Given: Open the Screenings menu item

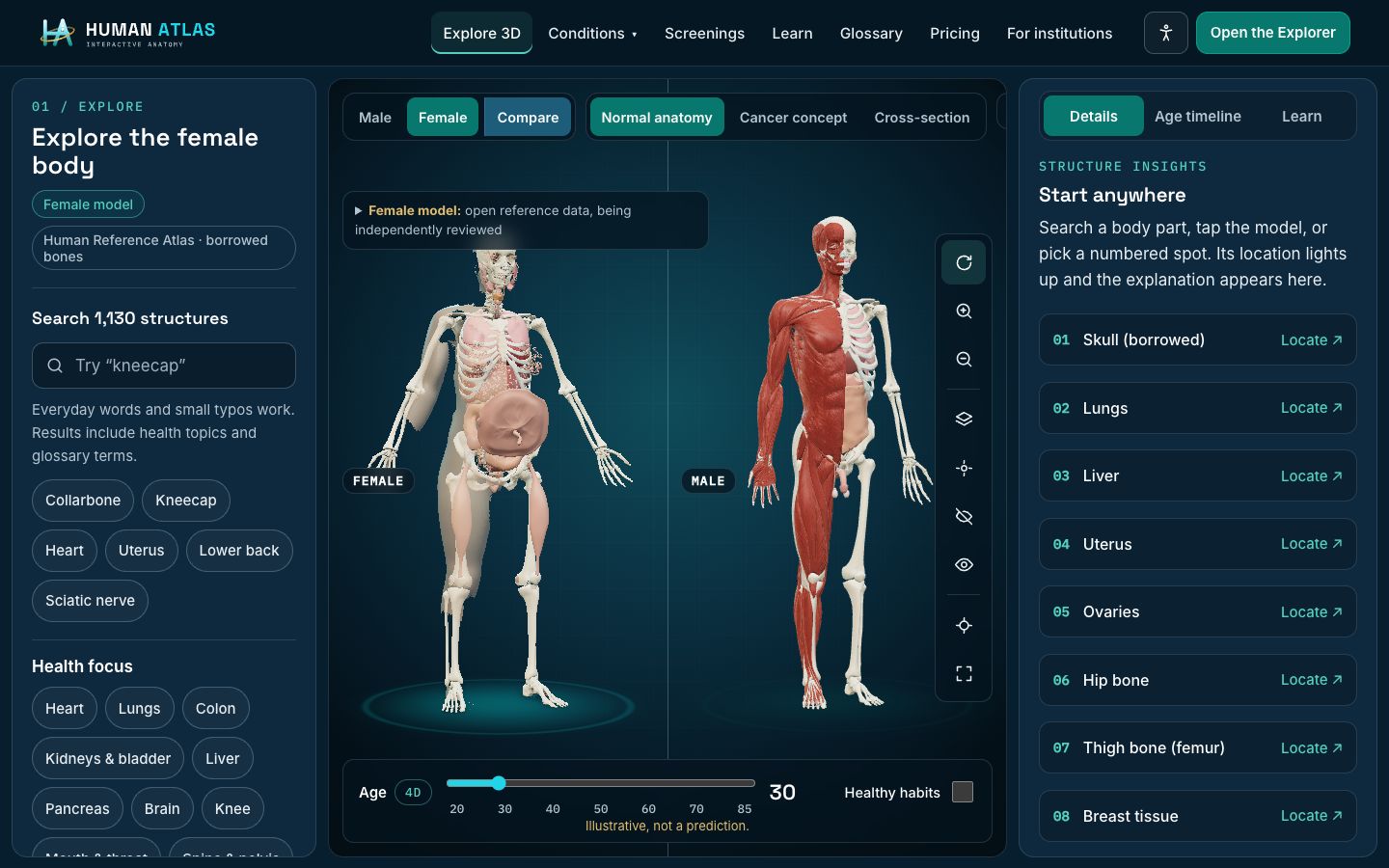Looking at the screenshot, I should coord(704,33).
